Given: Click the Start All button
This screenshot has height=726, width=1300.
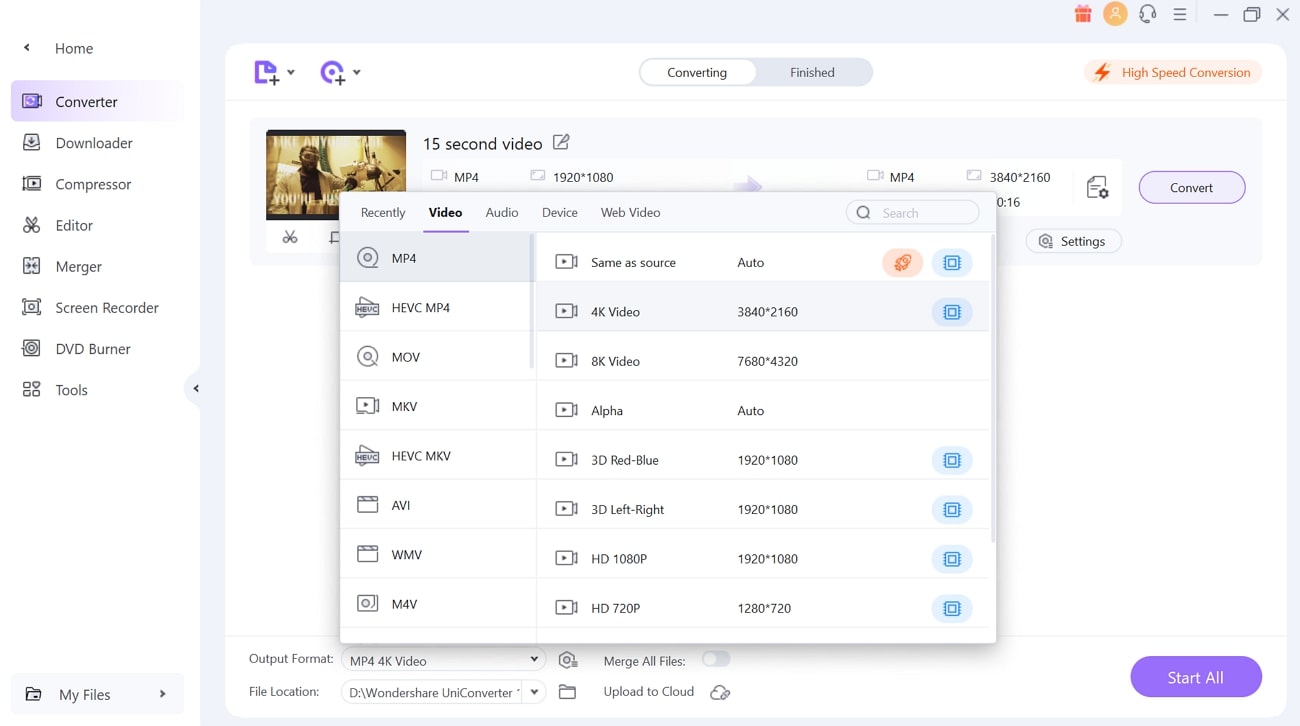Looking at the screenshot, I should pyautogui.click(x=1195, y=677).
